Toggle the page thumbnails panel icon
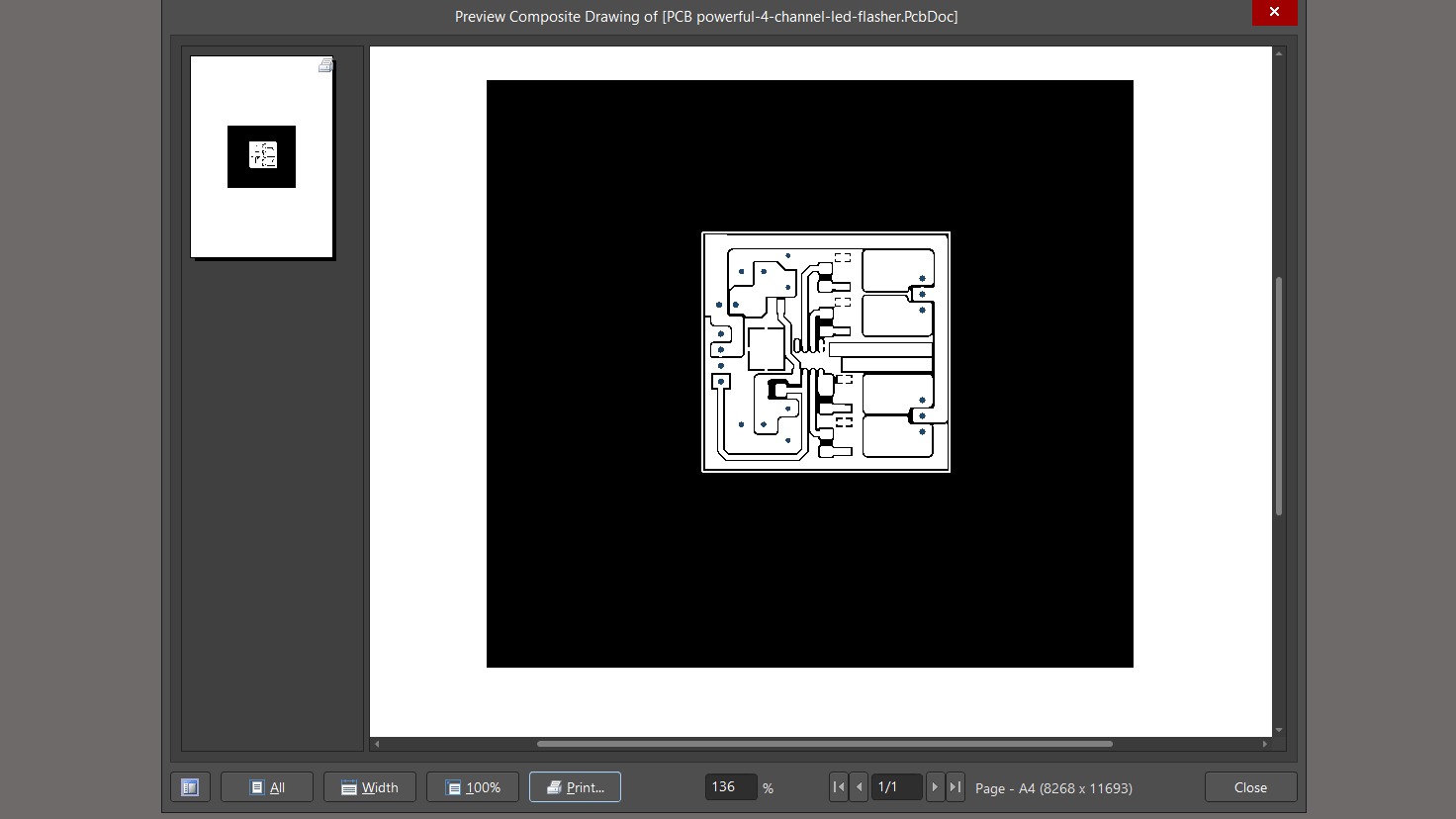 (190, 787)
